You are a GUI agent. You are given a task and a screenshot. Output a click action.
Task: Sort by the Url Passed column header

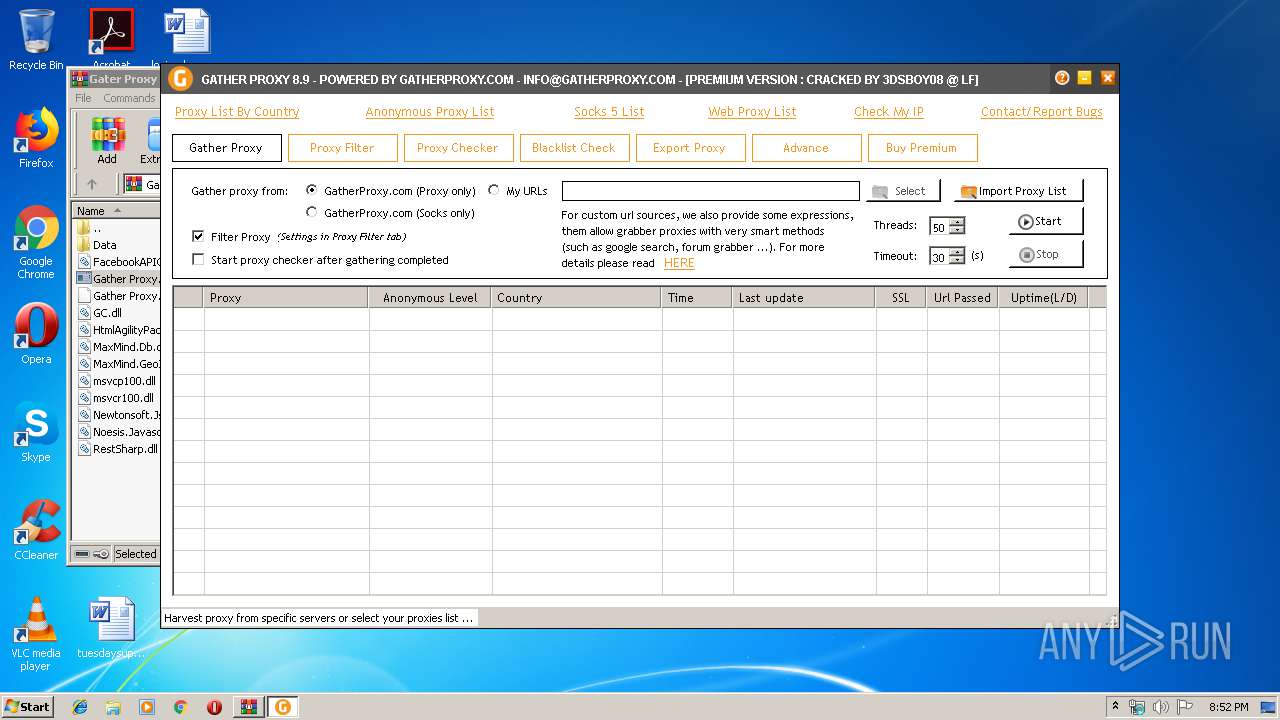pos(963,297)
